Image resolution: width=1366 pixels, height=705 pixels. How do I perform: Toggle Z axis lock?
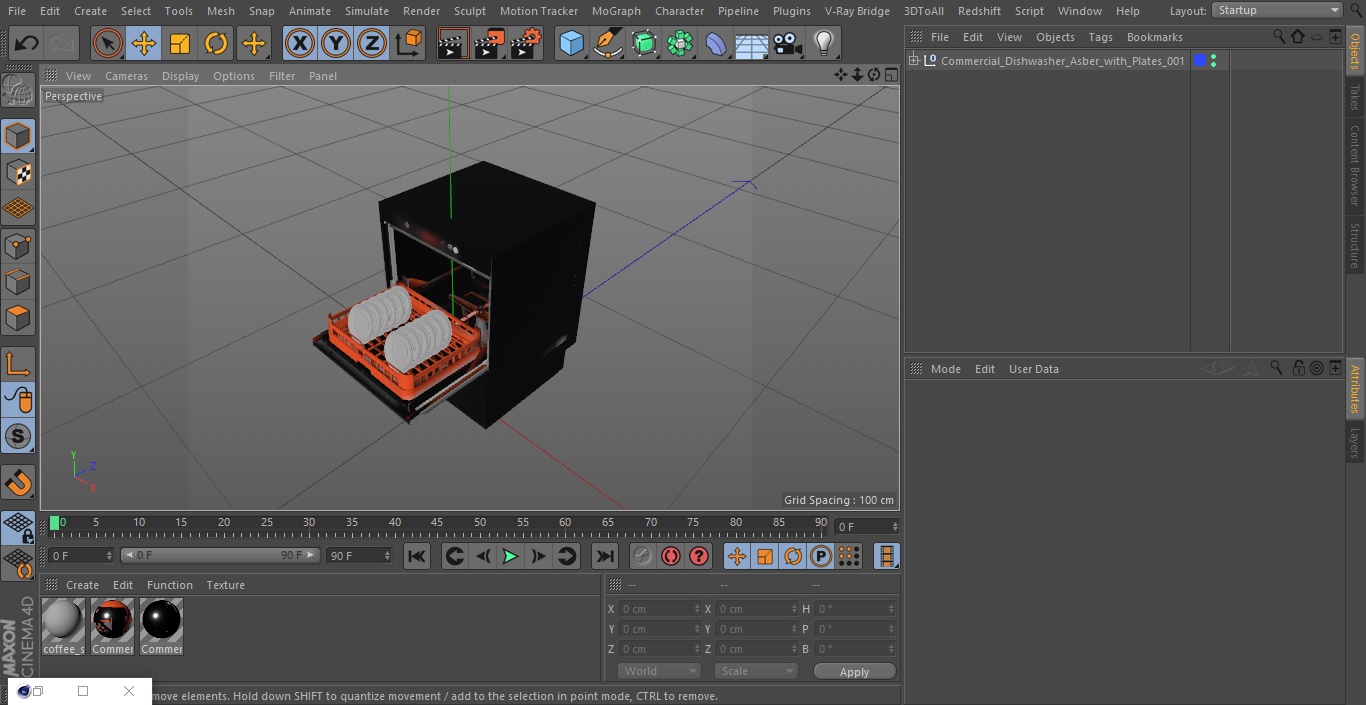pos(372,44)
